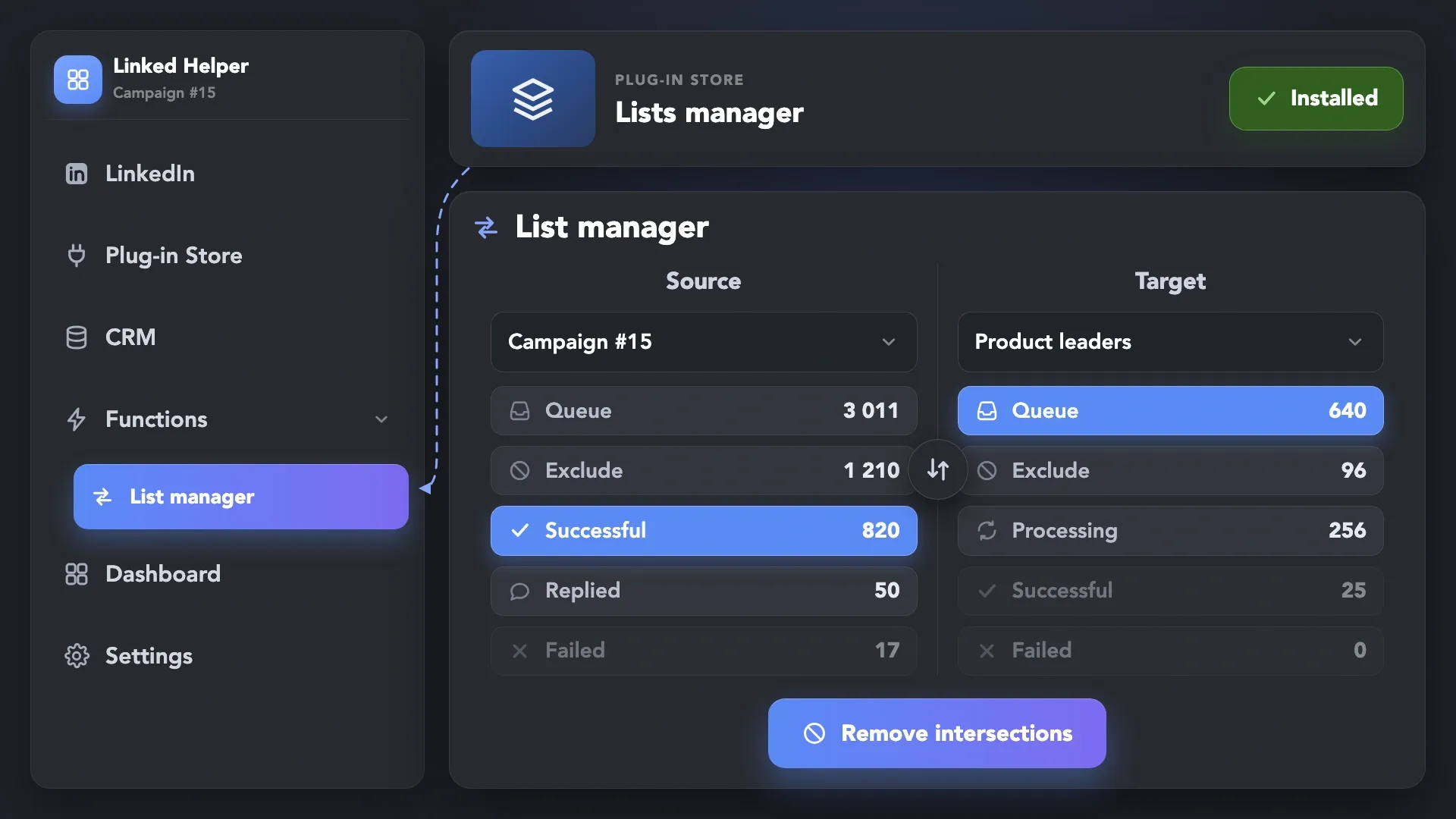The height and width of the screenshot is (819, 1456).
Task: Collapse the Functions menu chevron
Action: click(x=381, y=419)
